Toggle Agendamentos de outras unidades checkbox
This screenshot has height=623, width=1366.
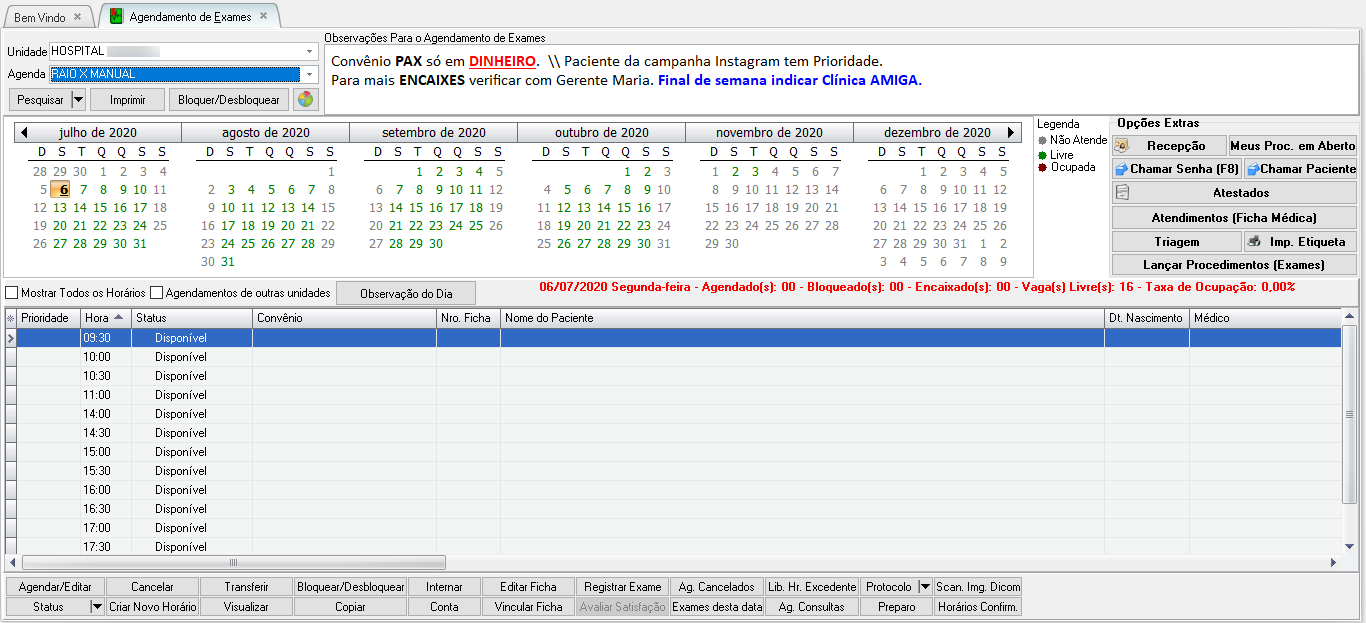(157, 293)
